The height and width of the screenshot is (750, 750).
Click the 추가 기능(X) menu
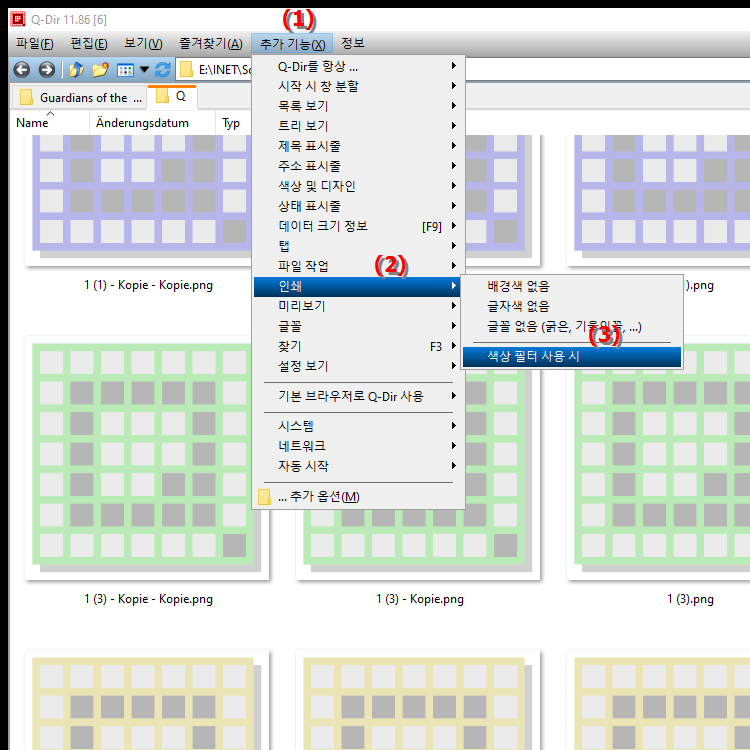coord(292,44)
